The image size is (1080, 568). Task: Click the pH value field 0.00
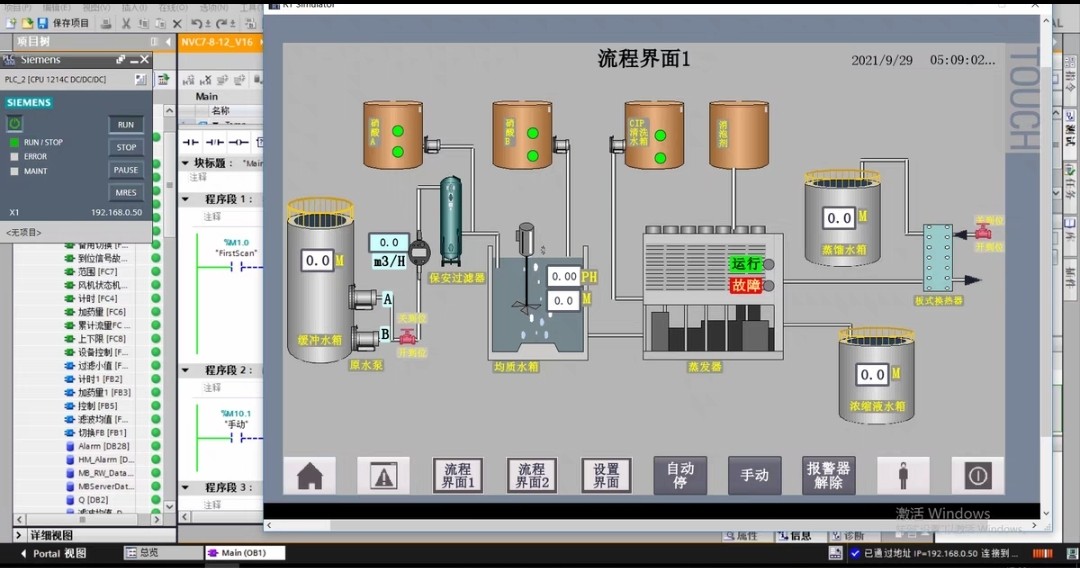click(x=563, y=277)
